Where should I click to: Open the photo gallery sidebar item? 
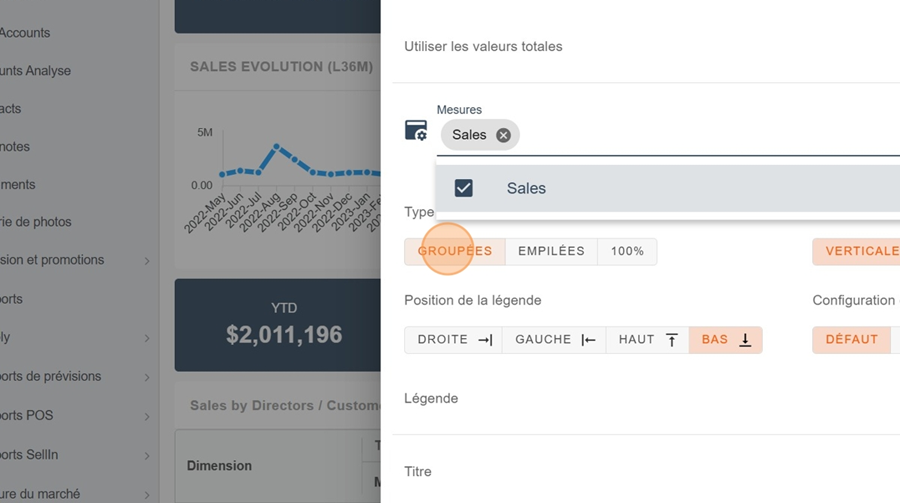click(x=36, y=222)
